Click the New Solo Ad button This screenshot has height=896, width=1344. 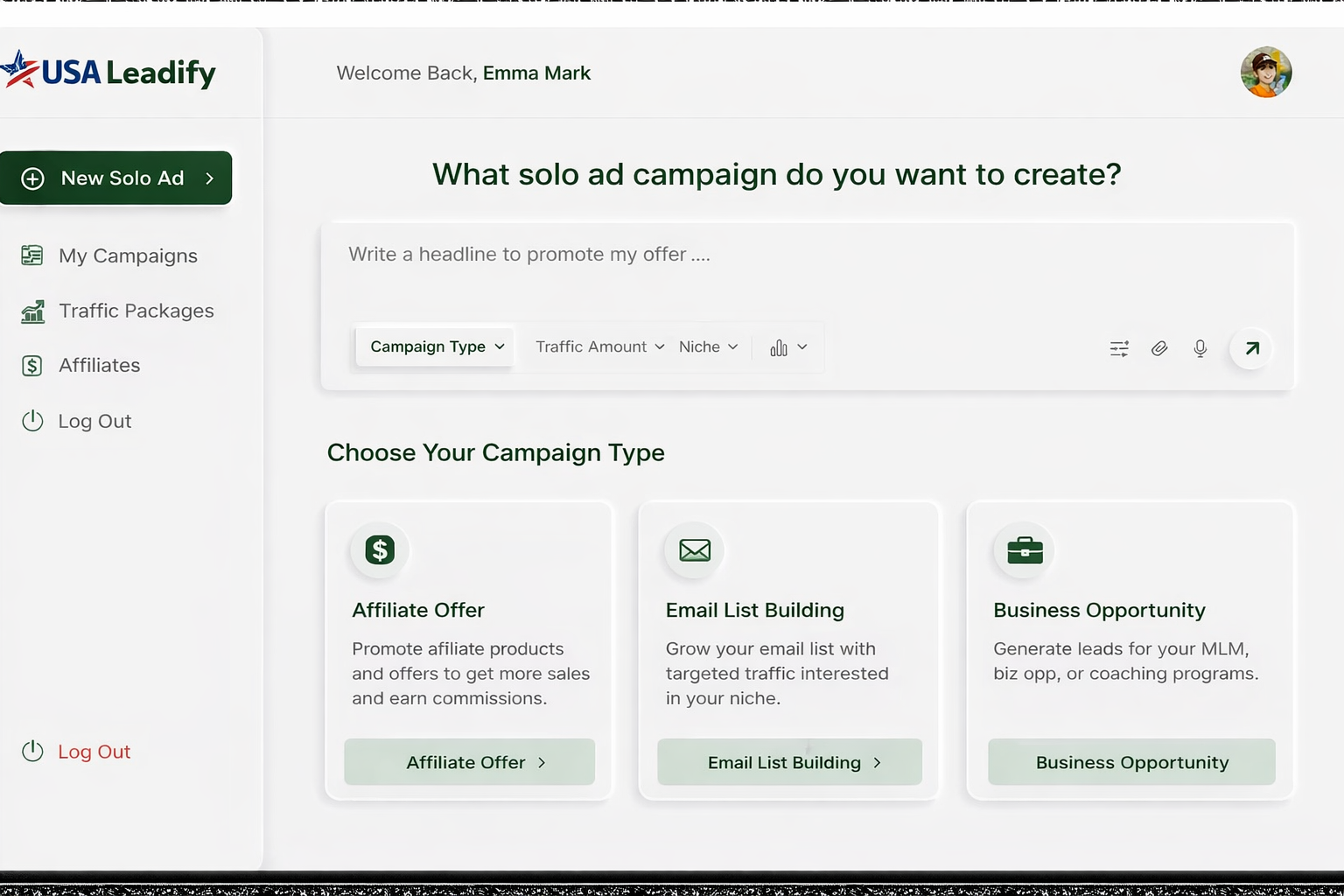pyautogui.click(x=116, y=178)
